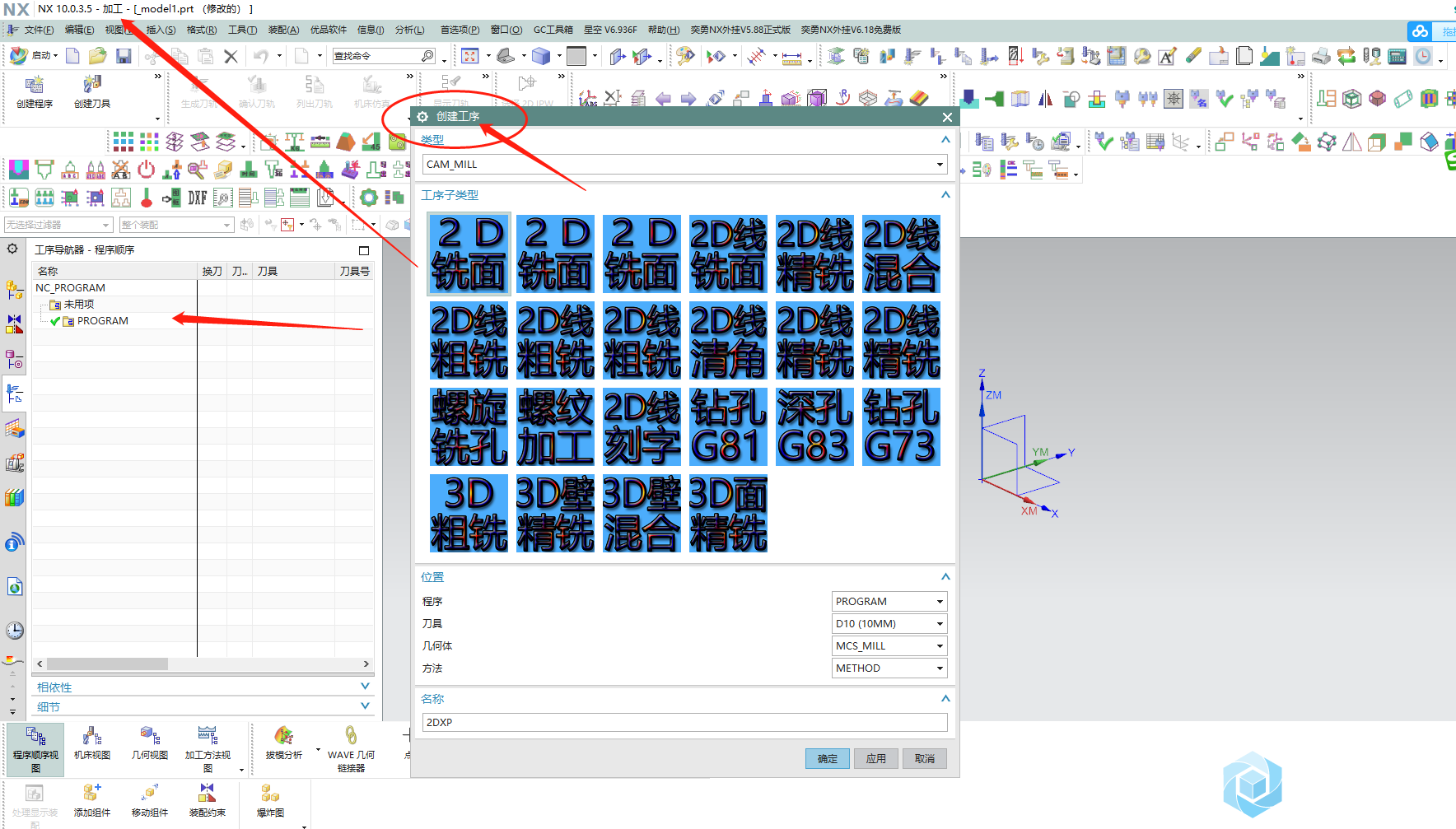
Task: Select the 螺旋铣孔 operation subtype
Action: tap(469, 427)
